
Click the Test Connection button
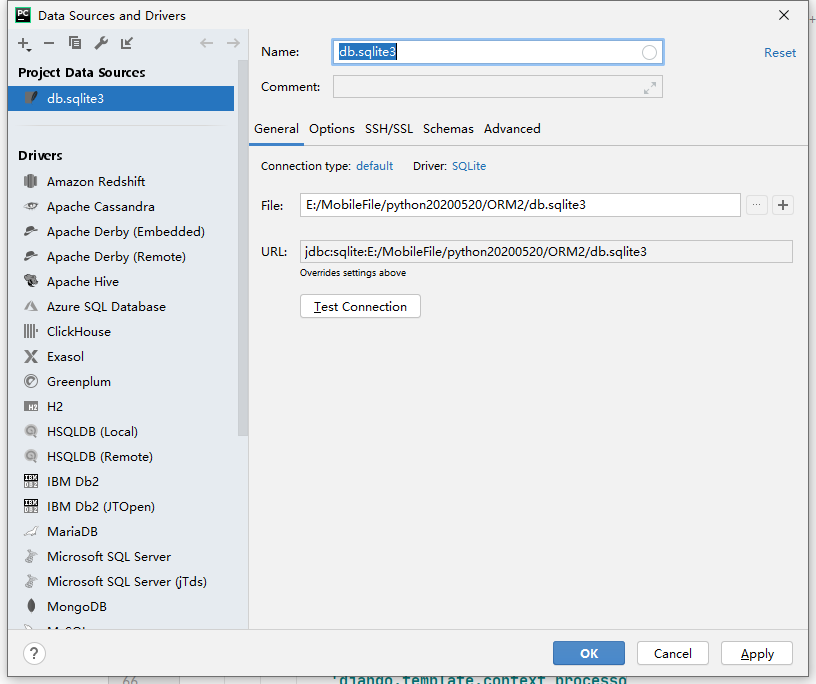360,307
